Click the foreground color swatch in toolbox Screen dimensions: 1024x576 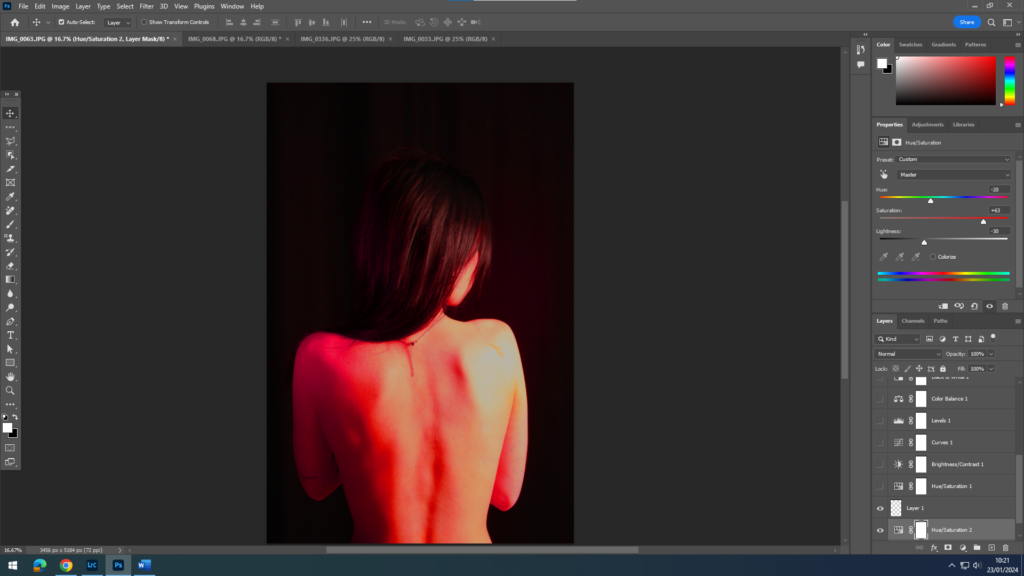pos(7,428)
